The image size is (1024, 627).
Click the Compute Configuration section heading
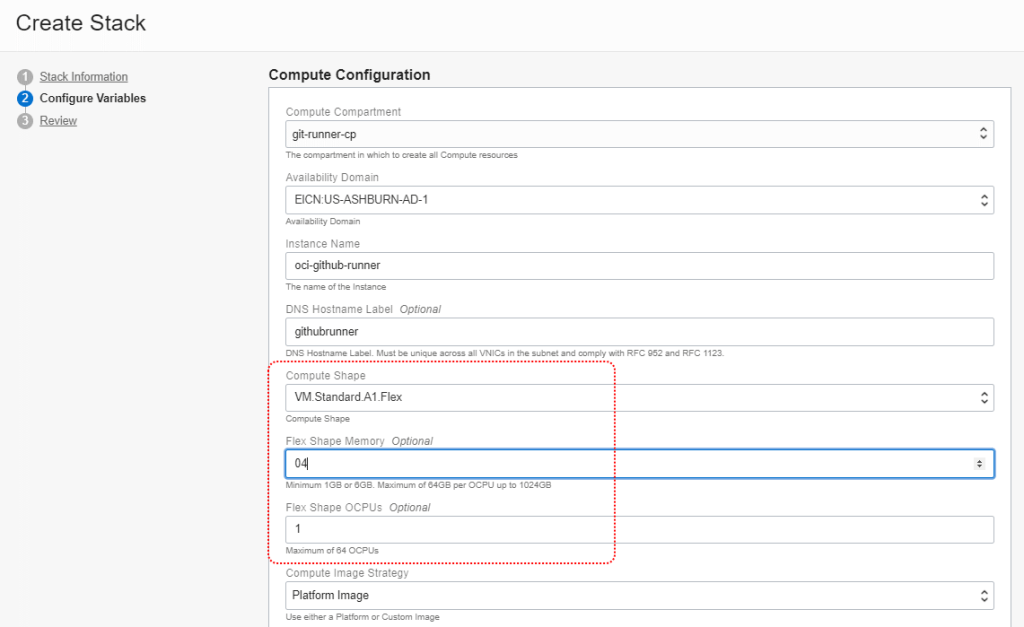(x=349, y=75)
